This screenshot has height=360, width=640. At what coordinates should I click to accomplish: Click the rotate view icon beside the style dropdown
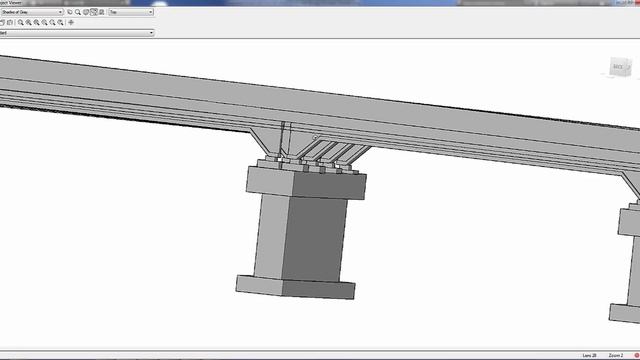[x=70, y=12]
